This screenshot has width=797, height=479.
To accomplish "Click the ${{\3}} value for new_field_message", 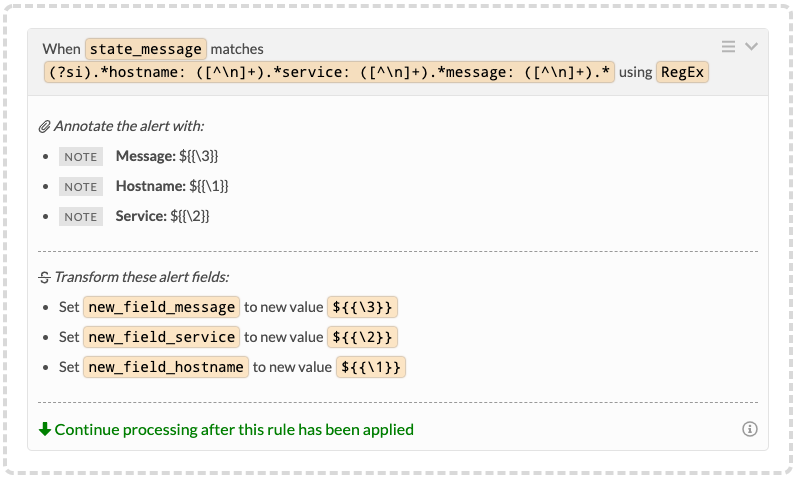I will (x=362, y=307).
